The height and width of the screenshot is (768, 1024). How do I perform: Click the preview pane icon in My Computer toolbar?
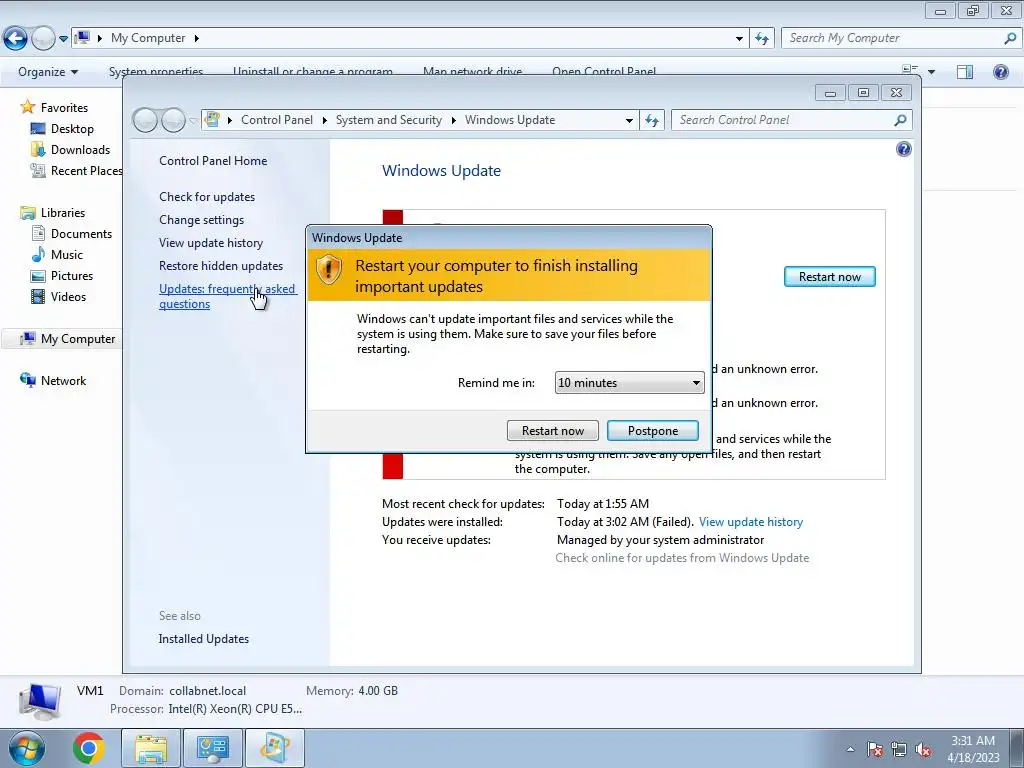coord(965,72)
